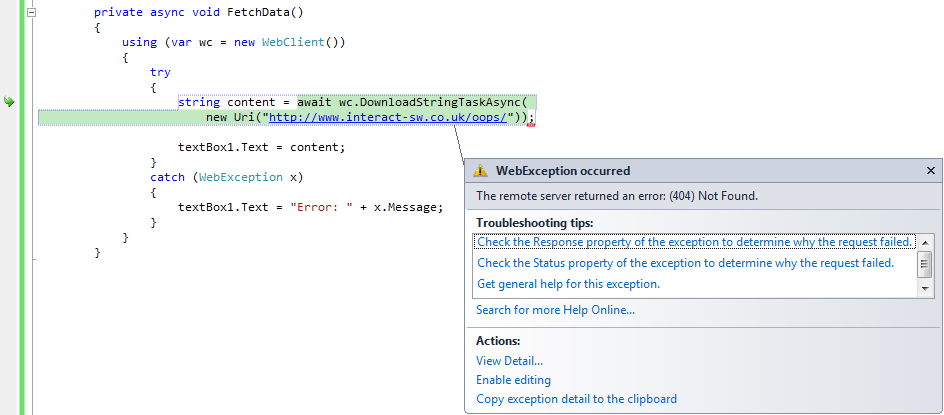Click the scroll down arrow in troubleshooting tips
The image size is (944, 415).
tap(925, 290)
